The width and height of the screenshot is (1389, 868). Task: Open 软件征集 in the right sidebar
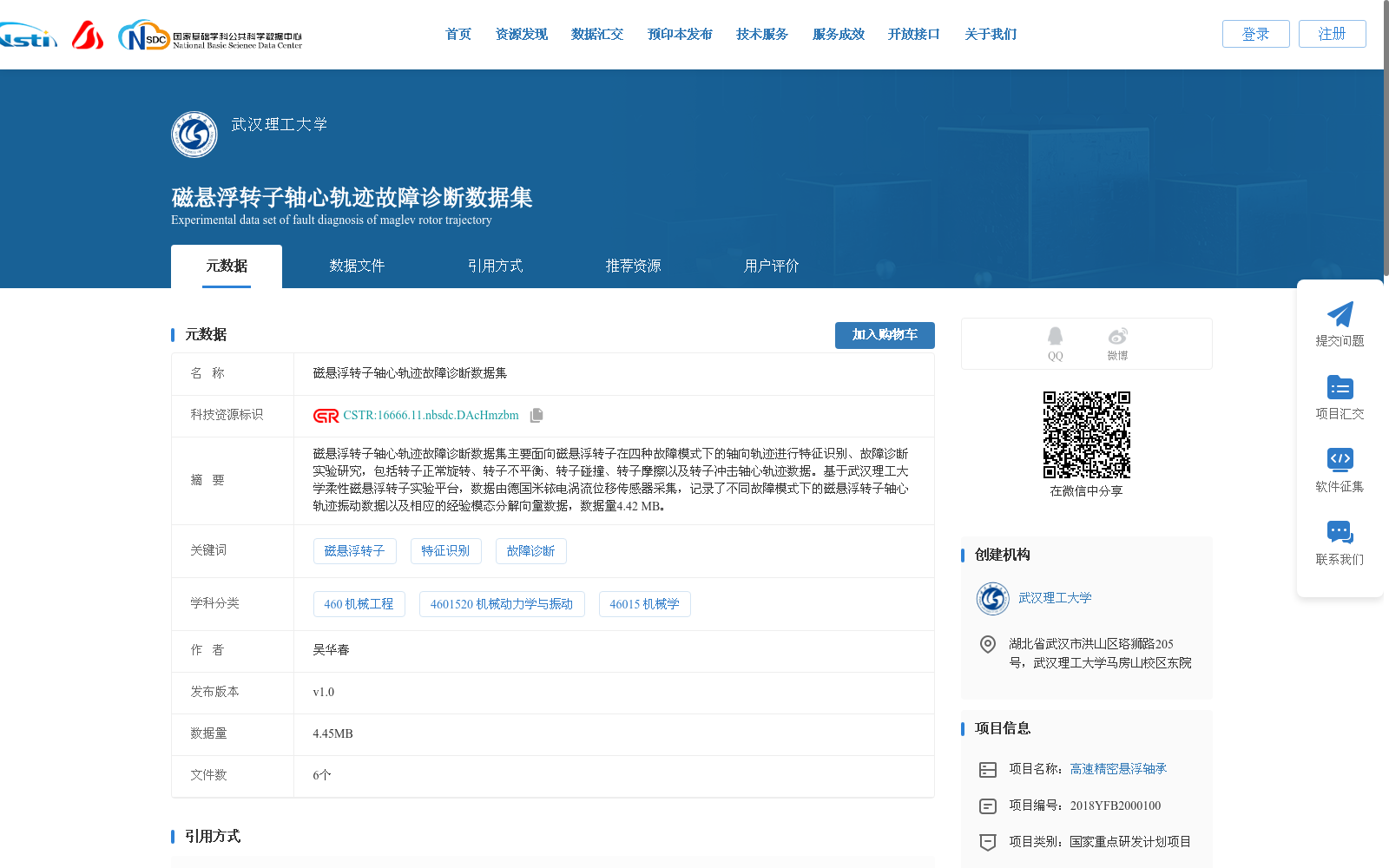tap(1340, 470)
